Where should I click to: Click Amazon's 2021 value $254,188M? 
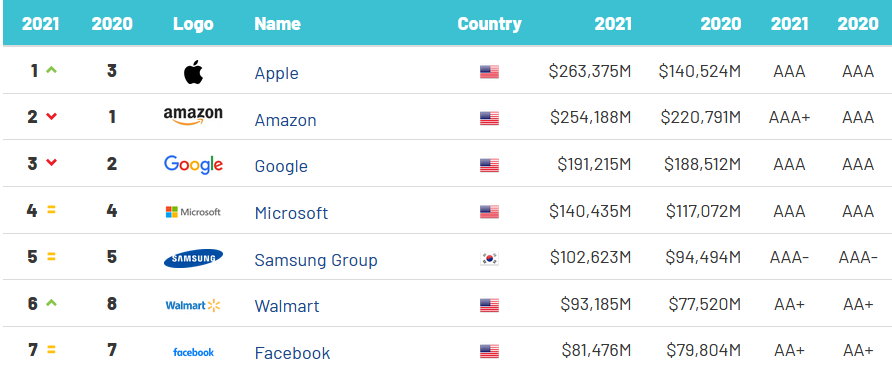(x=590, y=117)
